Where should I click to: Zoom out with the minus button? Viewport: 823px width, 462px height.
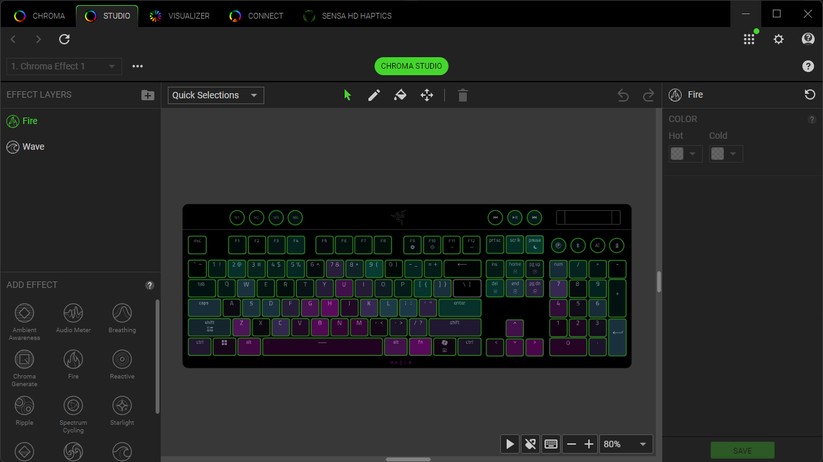[x=572, y=444]
